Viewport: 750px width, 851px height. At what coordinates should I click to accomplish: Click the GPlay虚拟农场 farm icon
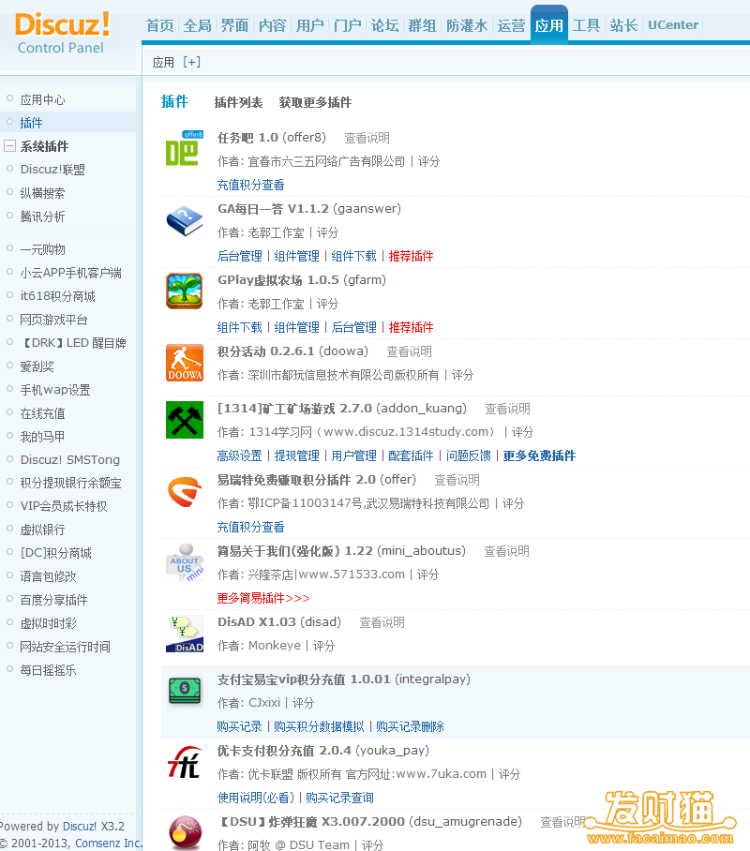pos(185,291)
